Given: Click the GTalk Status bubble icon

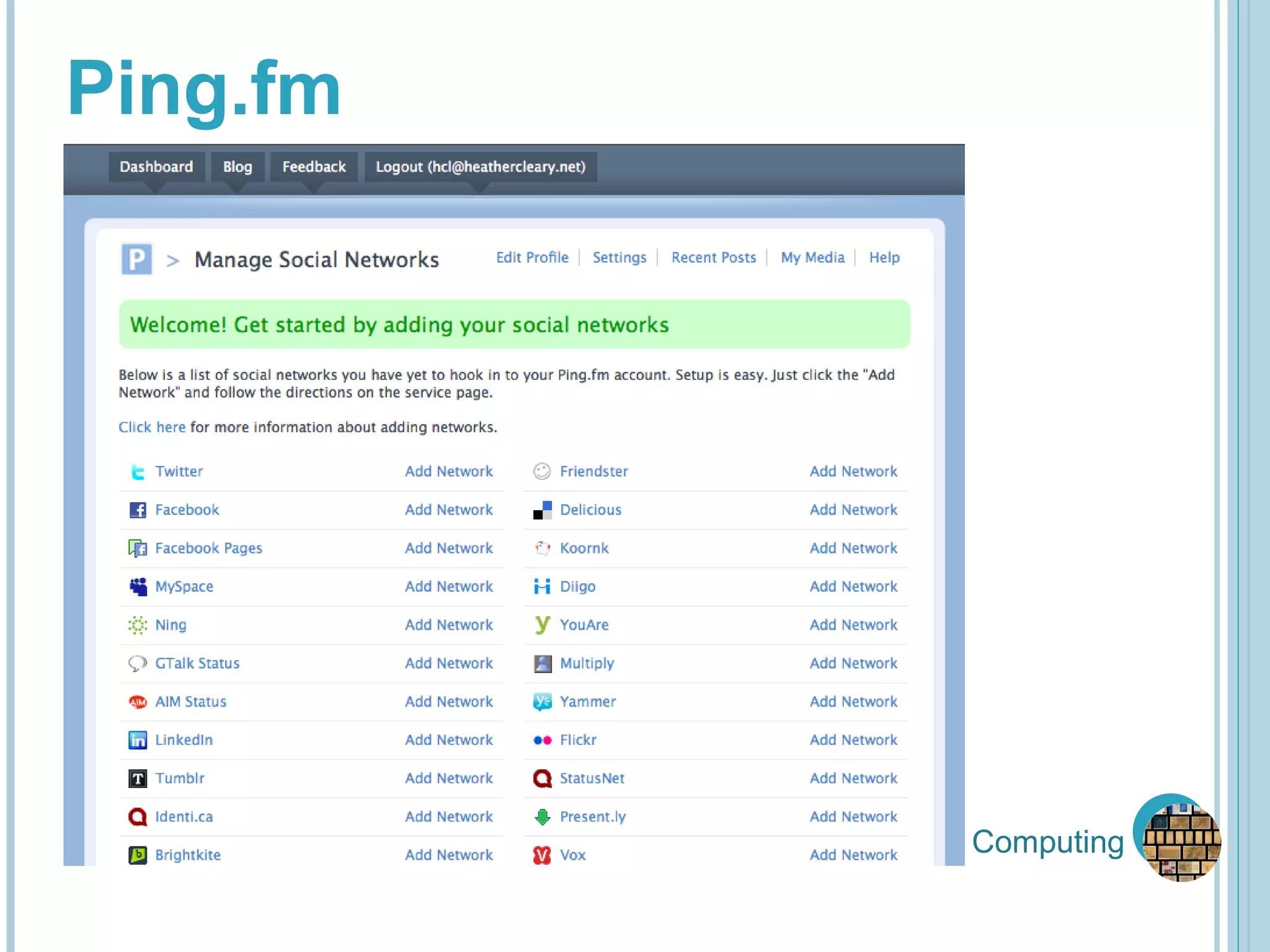Looking at the screenshot, I should [138, 664].
